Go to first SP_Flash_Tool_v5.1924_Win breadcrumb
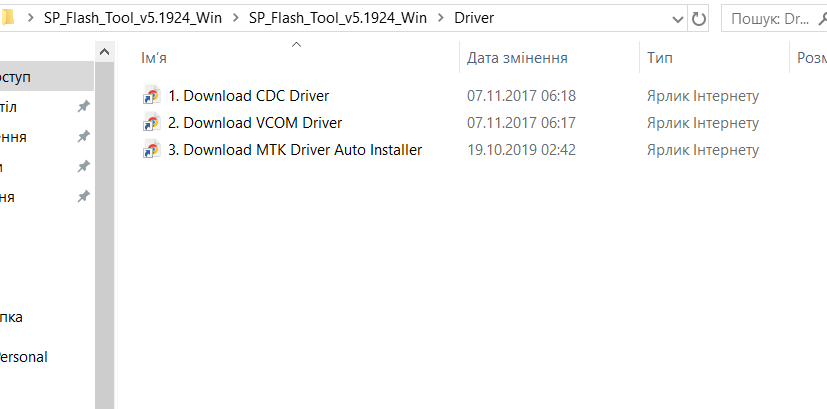827x409 pixels. [x=133, y=18]
